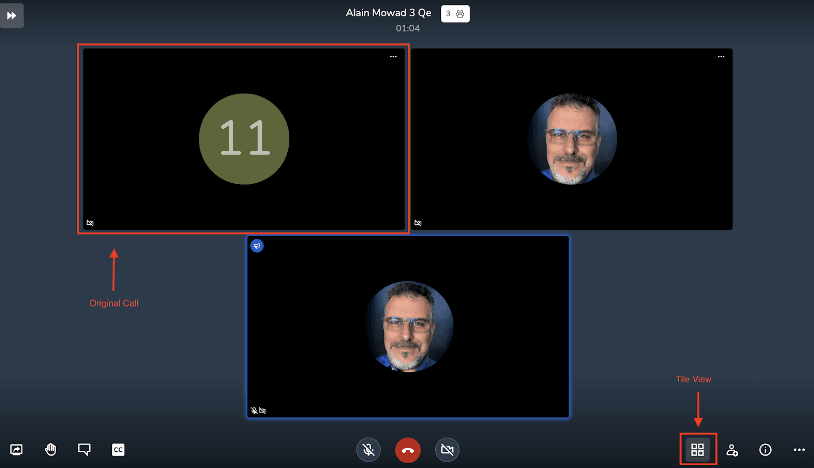Viewport: 814px width, 468px height.
Task: Select the bottom active speaker tile
Action: click(x=408, y=327)
